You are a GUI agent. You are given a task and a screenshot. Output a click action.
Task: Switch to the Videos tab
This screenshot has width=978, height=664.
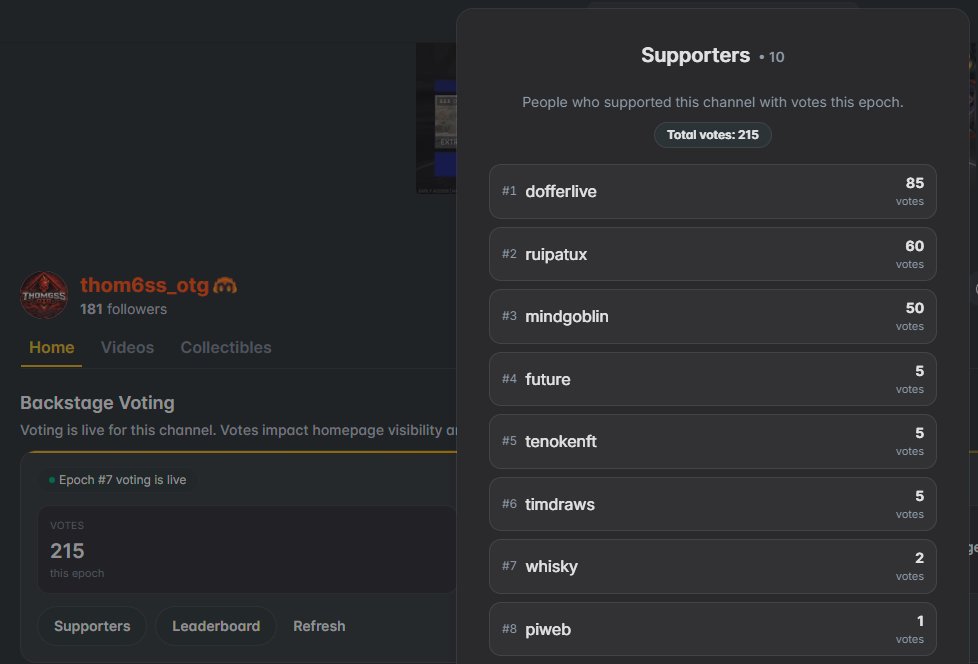coord(127,347)
